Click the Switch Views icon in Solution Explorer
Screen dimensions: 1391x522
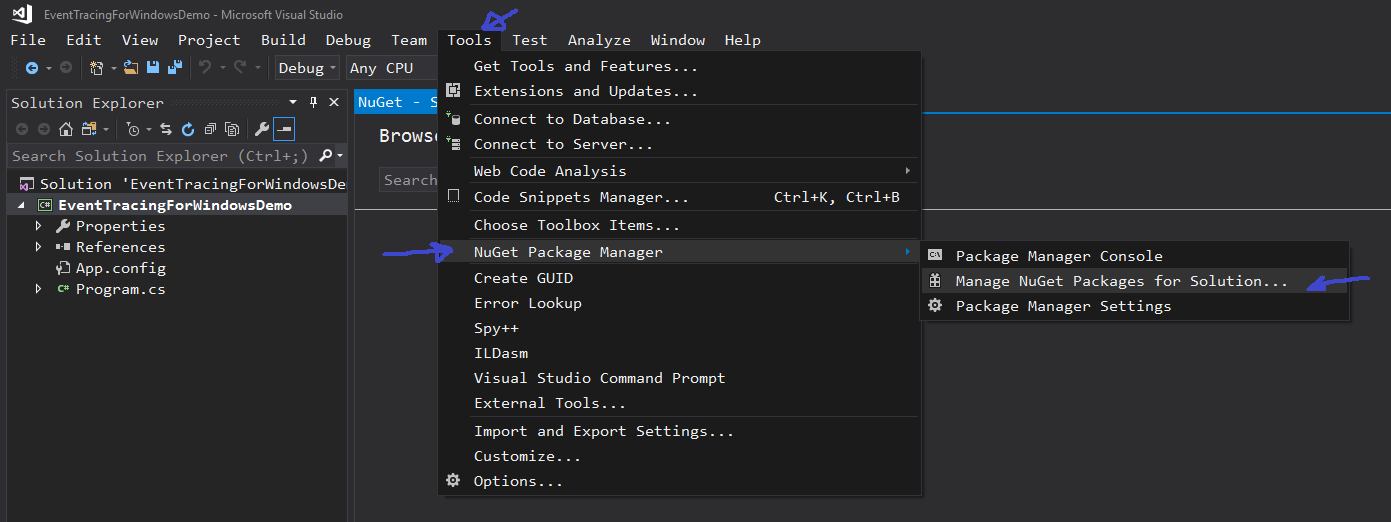click(x=90, y=129)
